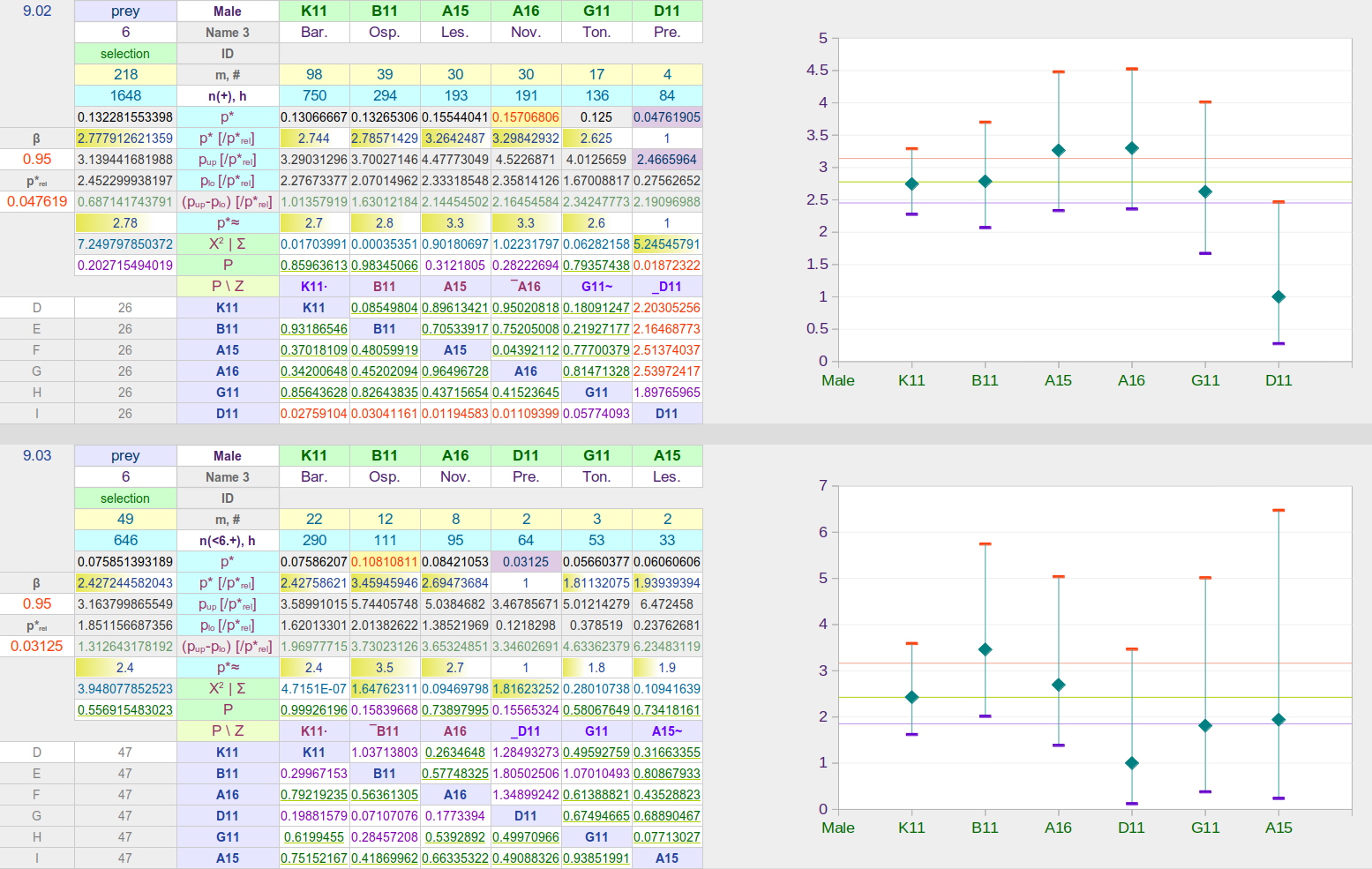Select the header cell labeled n(<6.+), h
The height and width of the screenshot is (869, 1372).
click(x=228, y=541)
